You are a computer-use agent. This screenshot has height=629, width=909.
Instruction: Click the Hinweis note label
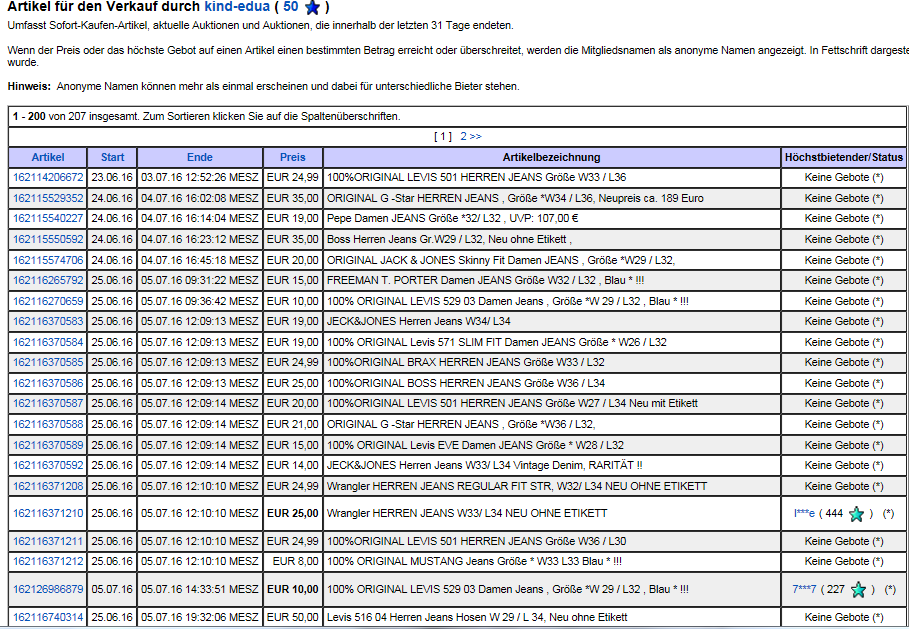pos(29,87)
